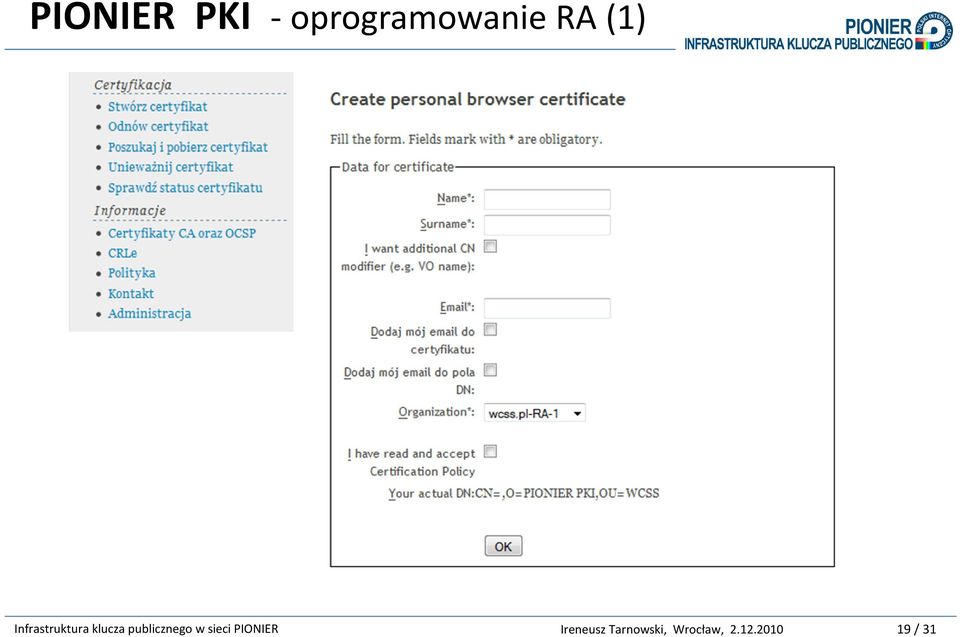Accept the Certification Policy checkbox
This screenshot has width=960, height=637.
[490, 451]
